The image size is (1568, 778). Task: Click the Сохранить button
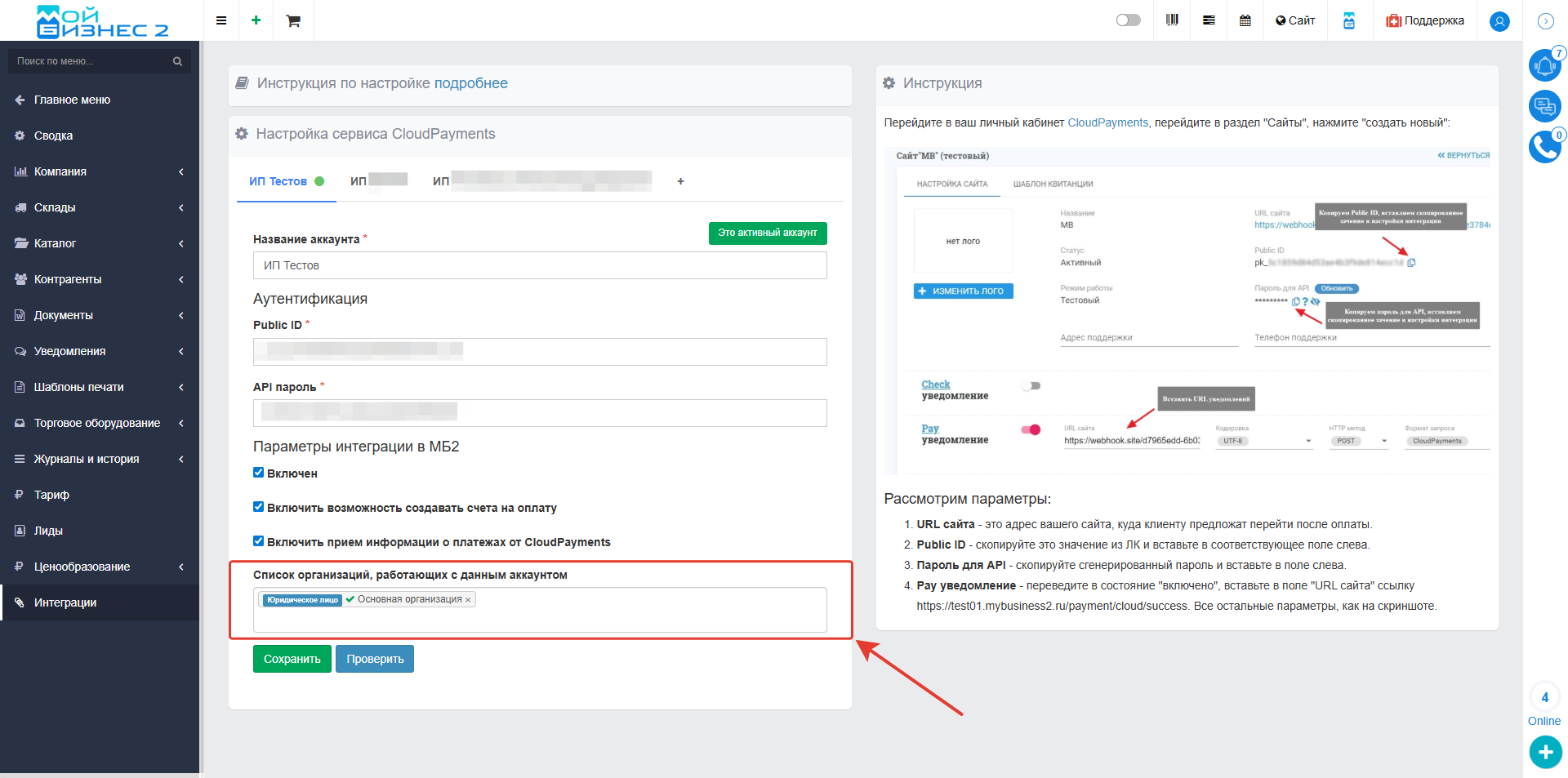292,659
